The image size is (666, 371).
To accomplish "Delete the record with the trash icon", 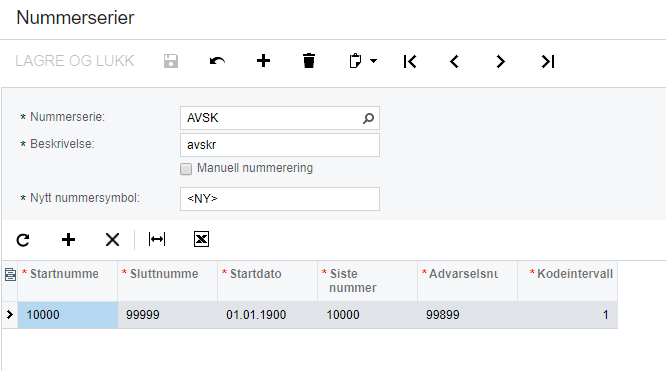I will point(309,61).
